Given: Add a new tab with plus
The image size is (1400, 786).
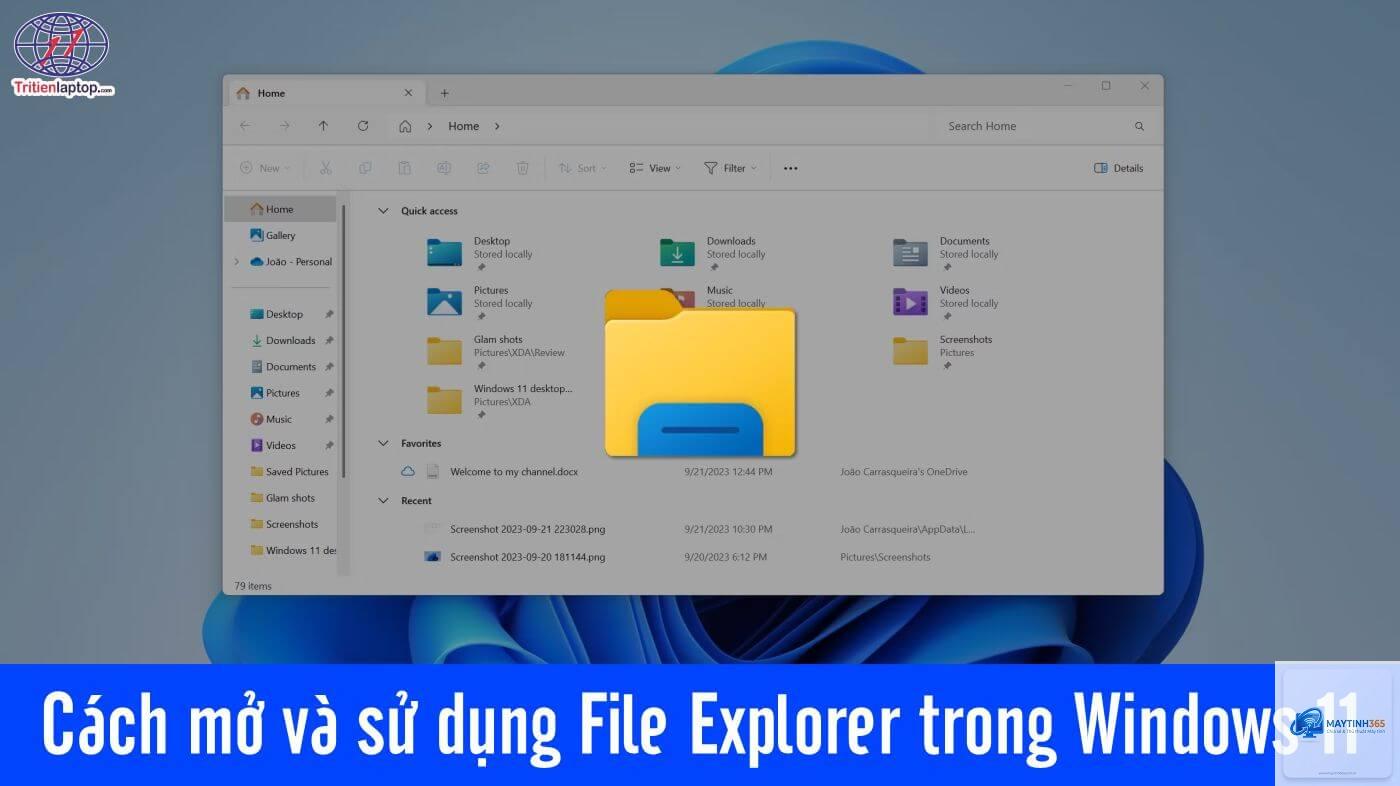Looking at the screenshot, I should (445, 93).
